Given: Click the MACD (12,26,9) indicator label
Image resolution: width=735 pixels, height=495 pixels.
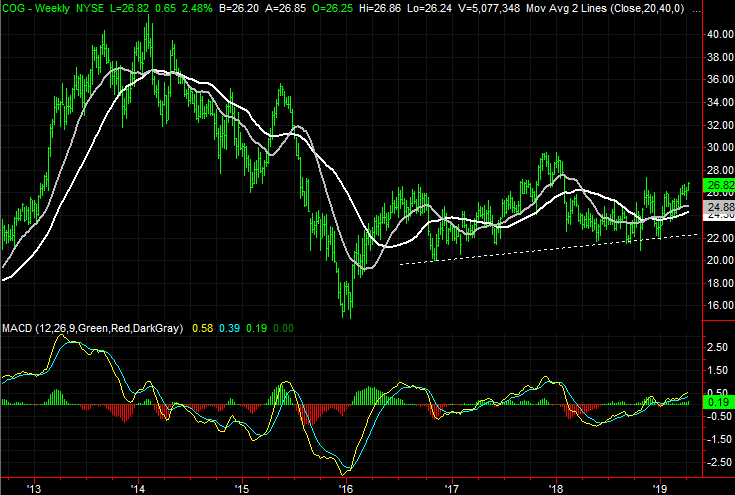Looking at the screenshot, I should (x=60, y=328).
